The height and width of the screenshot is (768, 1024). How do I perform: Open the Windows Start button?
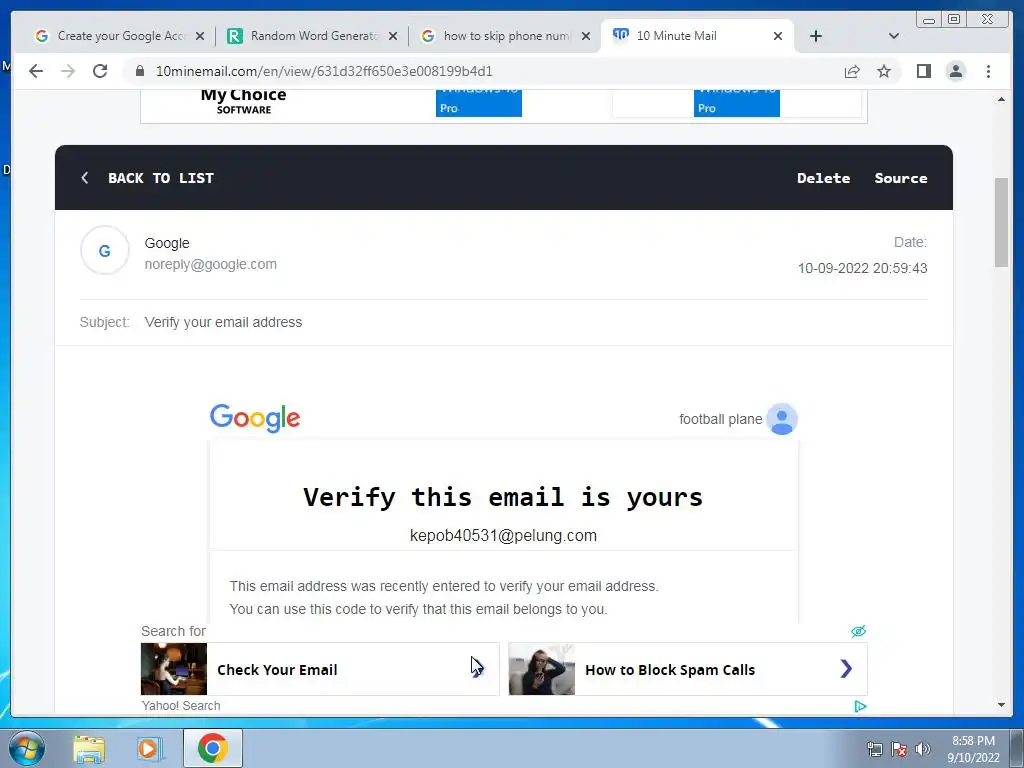click(x=27, y=748)
